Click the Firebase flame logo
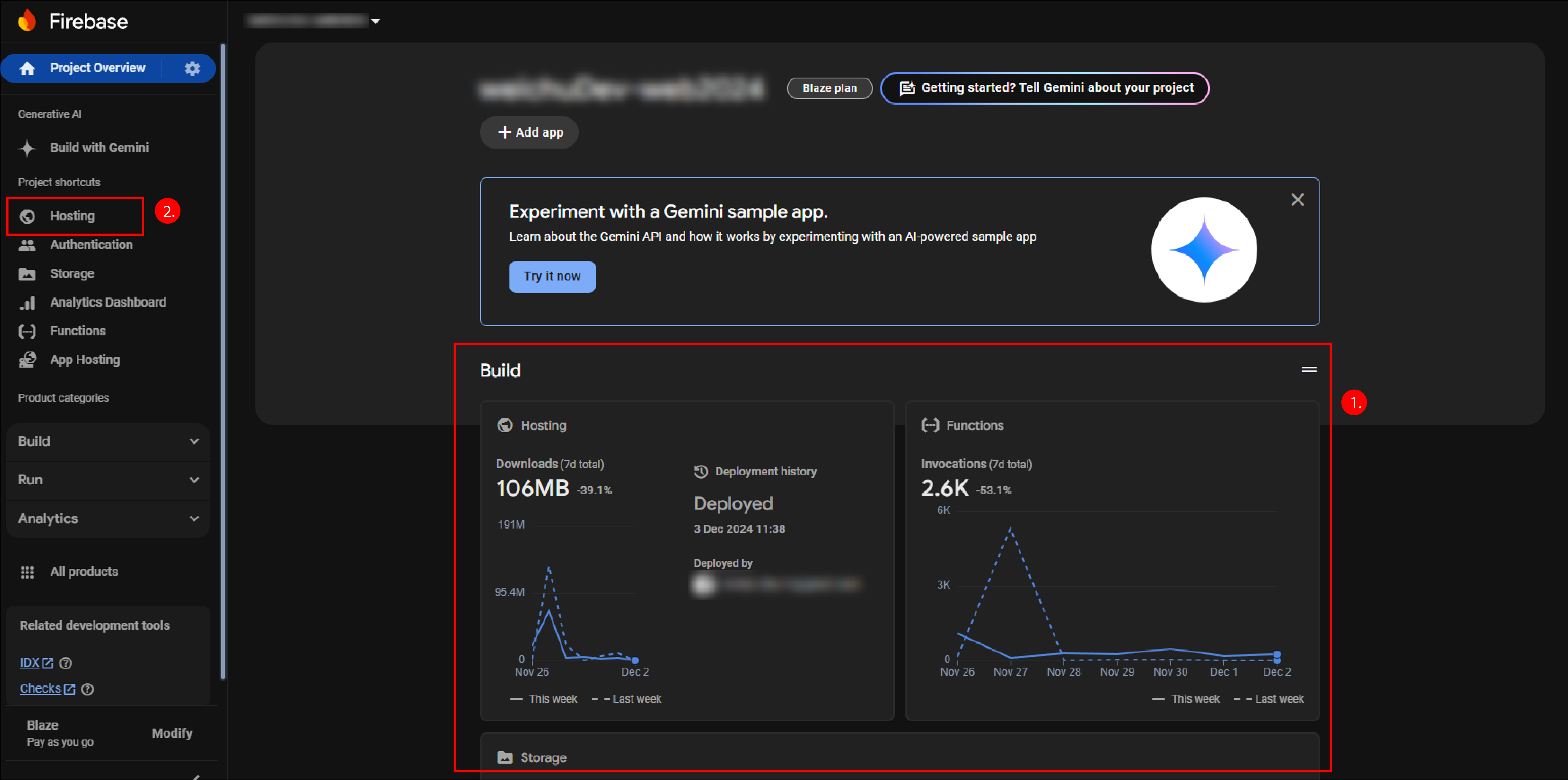 tap(27, 21)
